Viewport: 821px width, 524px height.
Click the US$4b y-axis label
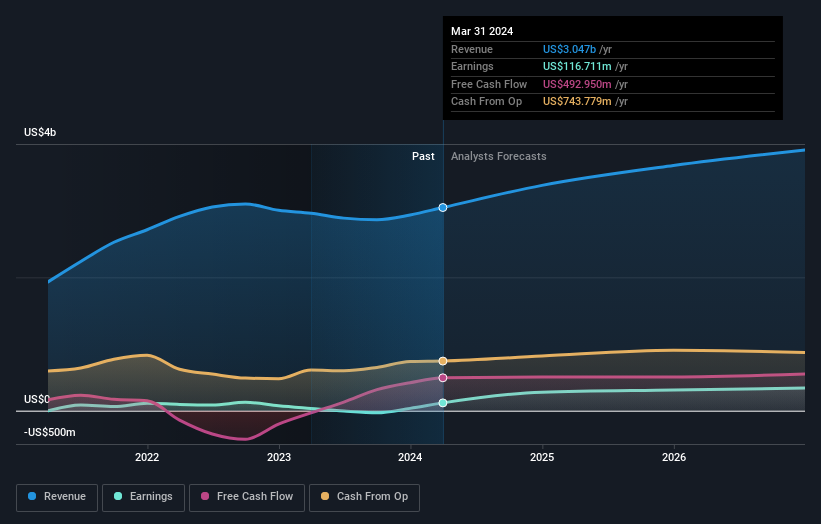pyautogui.click(x=40, y=132)
